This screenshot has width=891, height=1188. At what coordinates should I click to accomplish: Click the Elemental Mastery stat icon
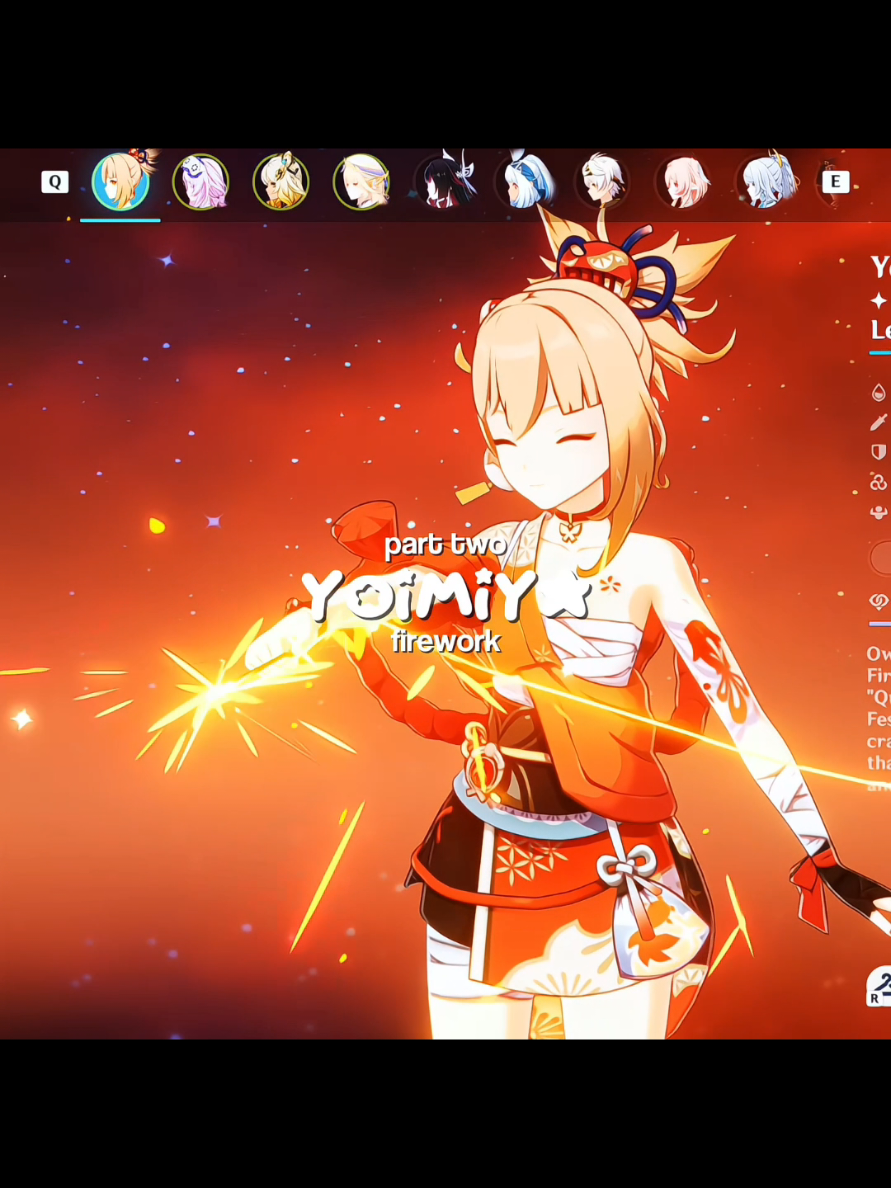[879, 482]
